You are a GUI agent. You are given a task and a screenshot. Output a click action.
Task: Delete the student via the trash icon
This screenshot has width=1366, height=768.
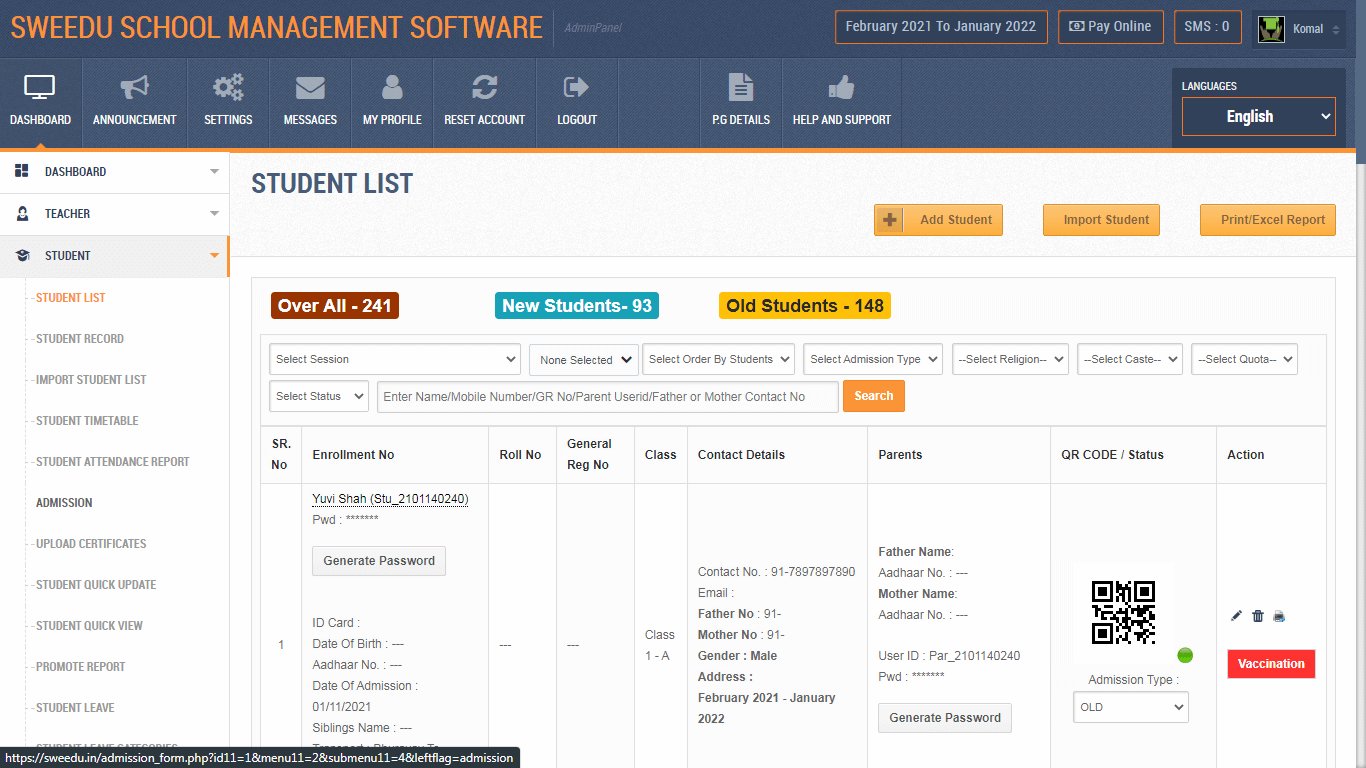point(1258,616)
